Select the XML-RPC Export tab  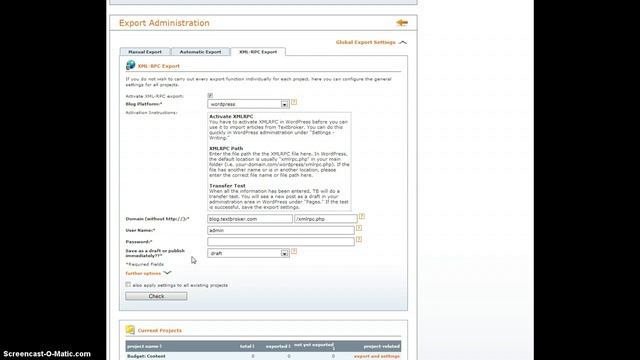pos(258,52)
